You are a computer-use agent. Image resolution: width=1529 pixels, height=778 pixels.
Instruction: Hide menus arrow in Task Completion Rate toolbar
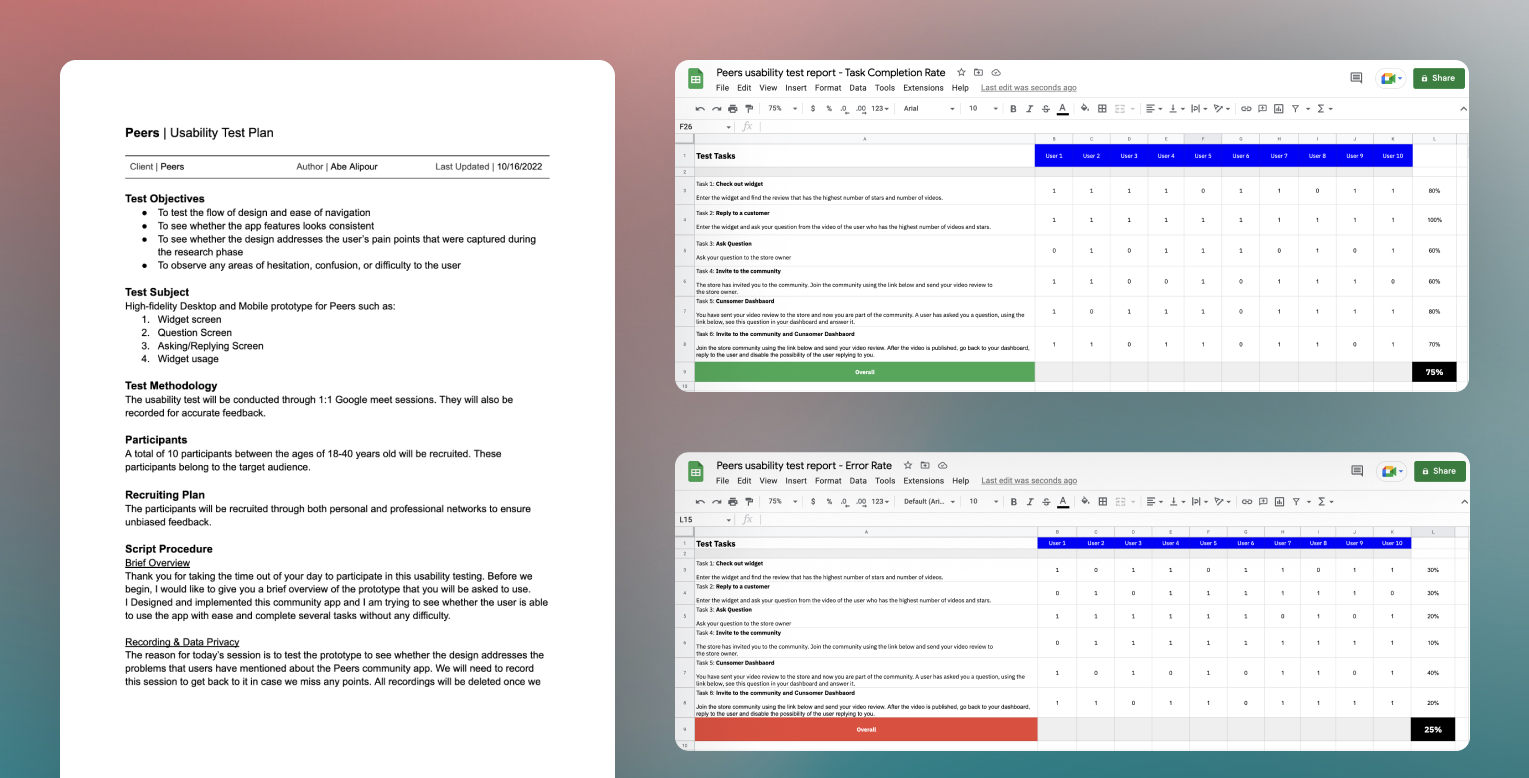(1463, 108)
